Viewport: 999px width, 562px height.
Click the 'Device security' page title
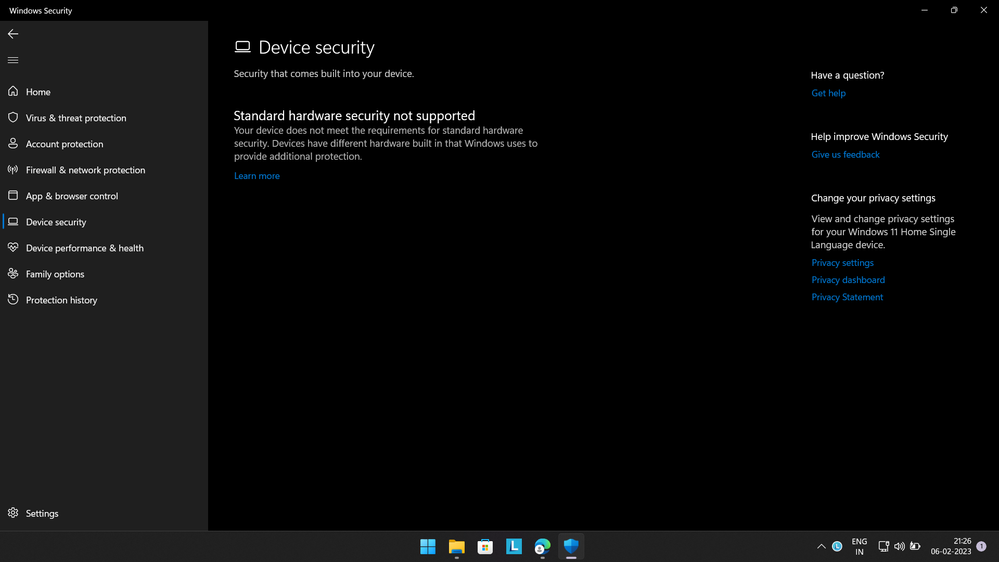click(x=316, y=47)
